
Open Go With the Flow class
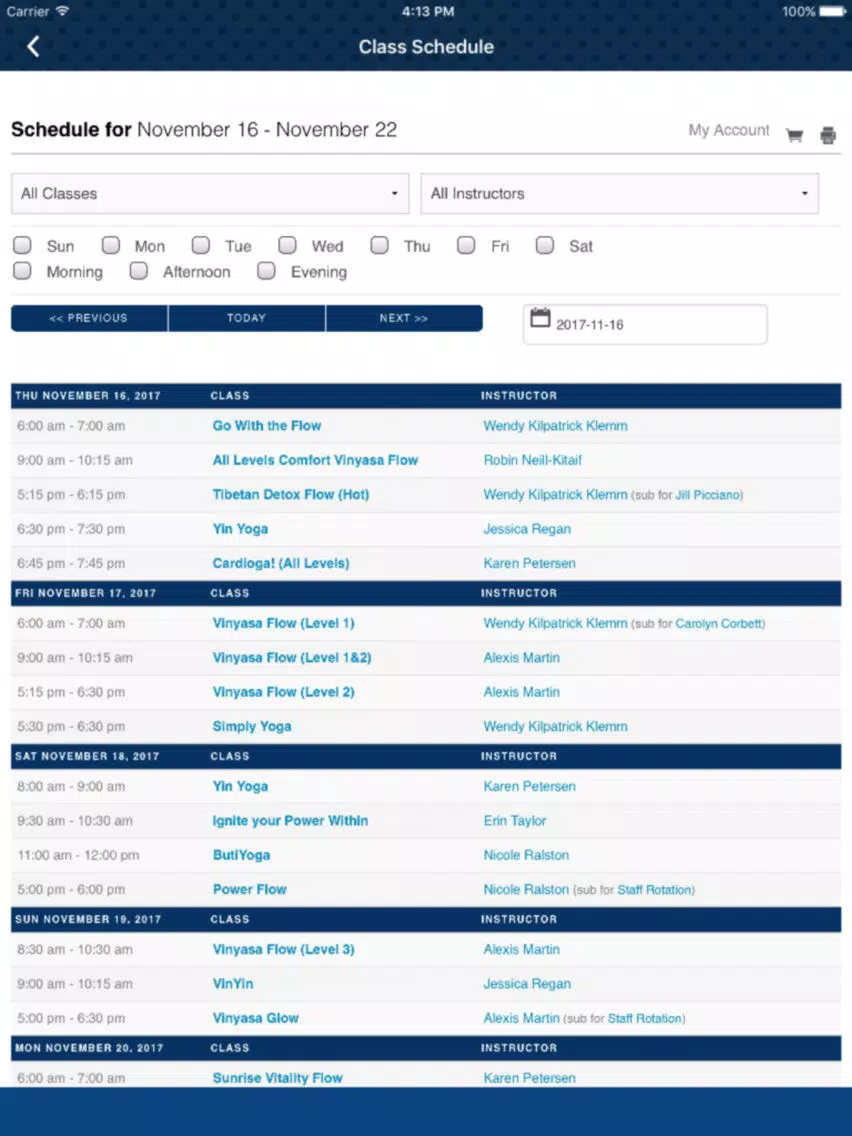[x=267, y=426]
